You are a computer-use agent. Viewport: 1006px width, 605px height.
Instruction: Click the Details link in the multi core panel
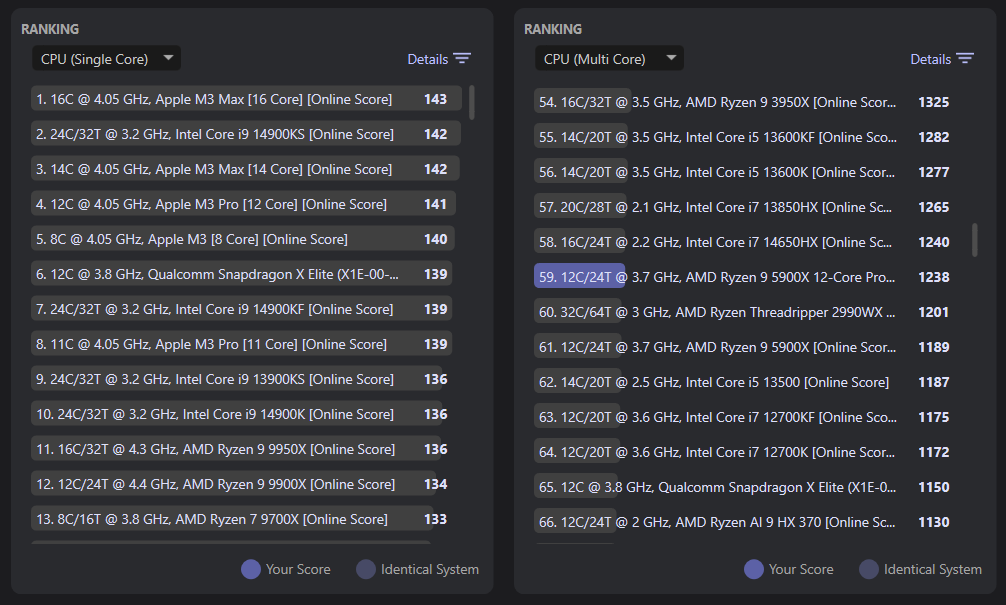(x=930, y=59)
